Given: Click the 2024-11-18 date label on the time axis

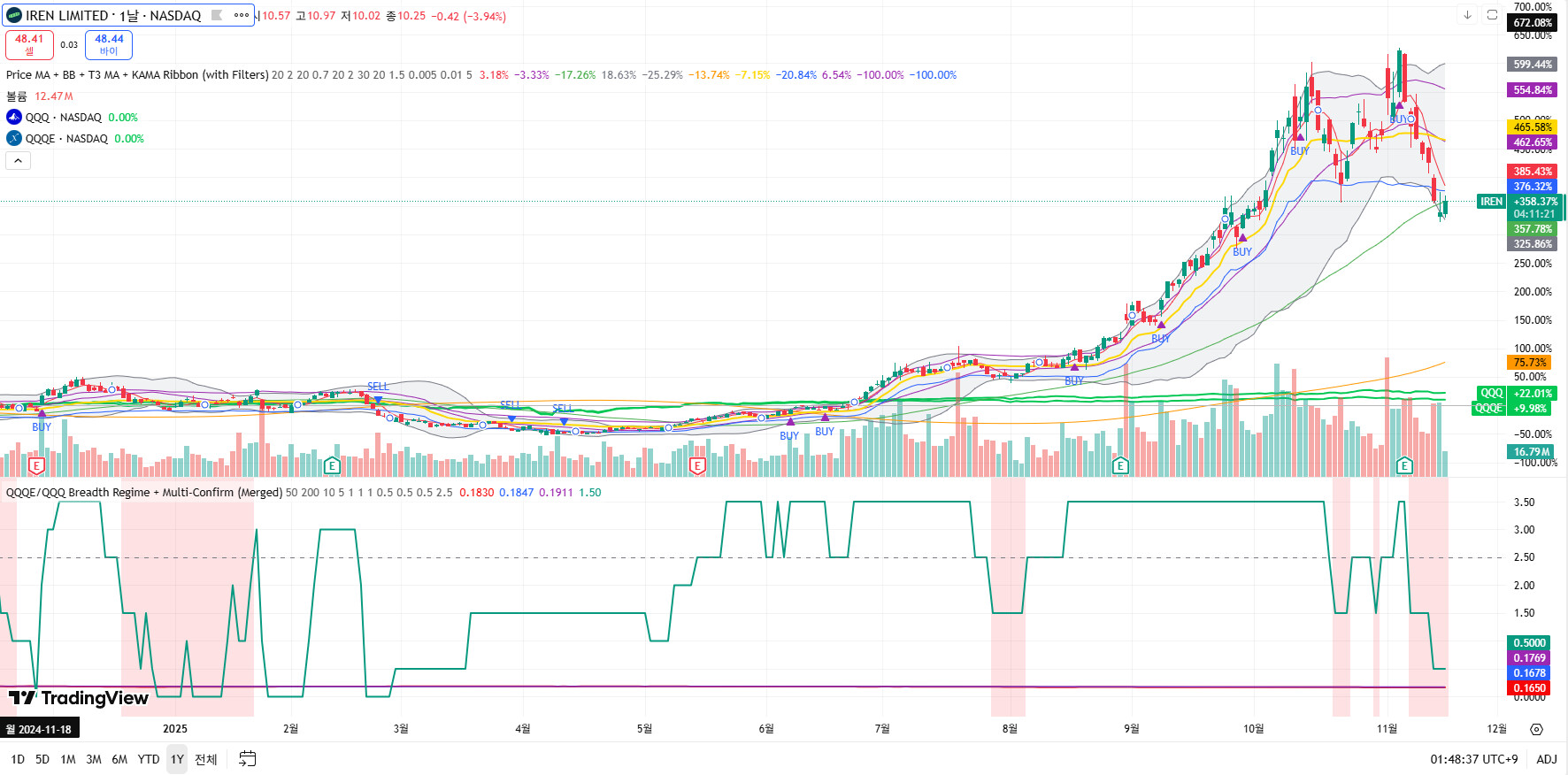Looking at the screenshot, I should click(39, 729).
